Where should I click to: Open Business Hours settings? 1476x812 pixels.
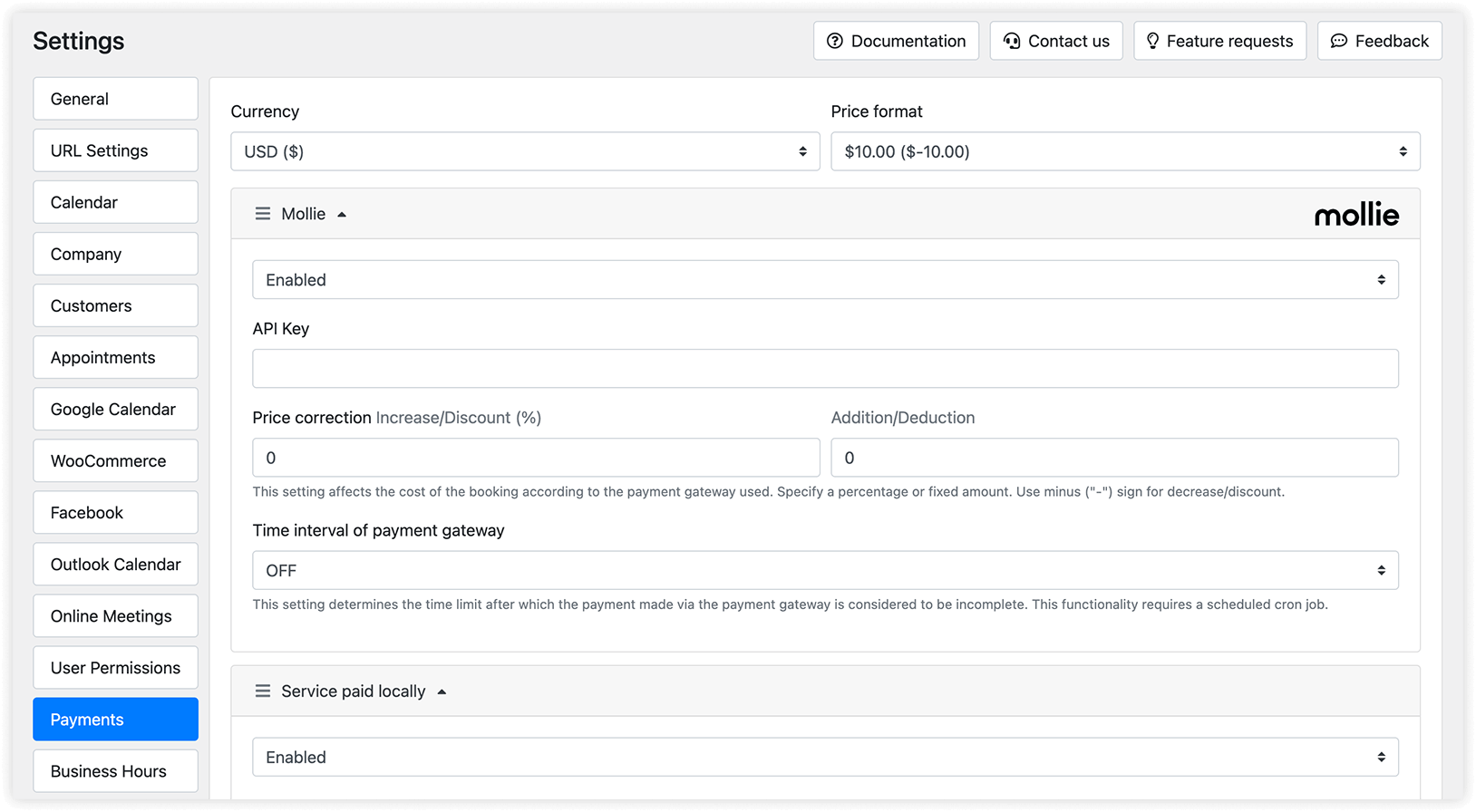115,770
